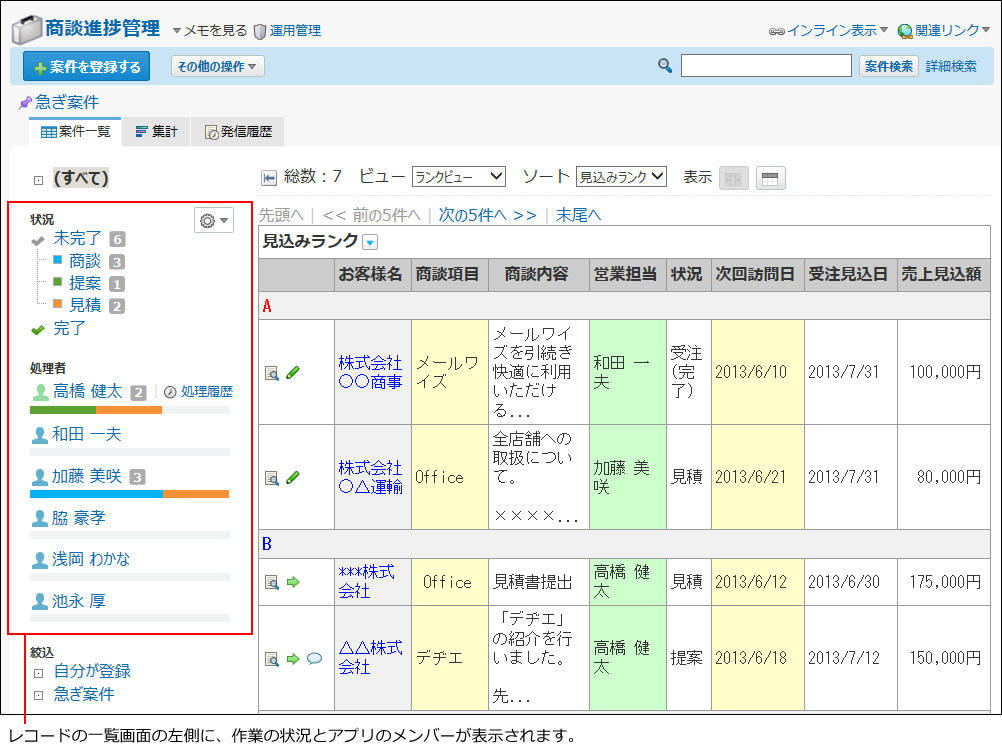Click 案件を登録する button
The width and height of the screenshot is (1002, 750).
[86, 66]
